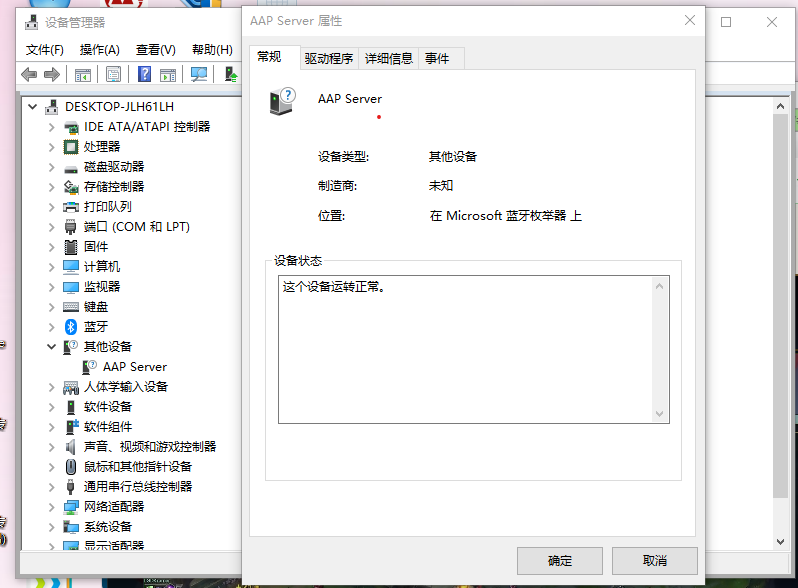Click the firmware chip icon
Screen dimensions: 798x588
coord(71,247)
